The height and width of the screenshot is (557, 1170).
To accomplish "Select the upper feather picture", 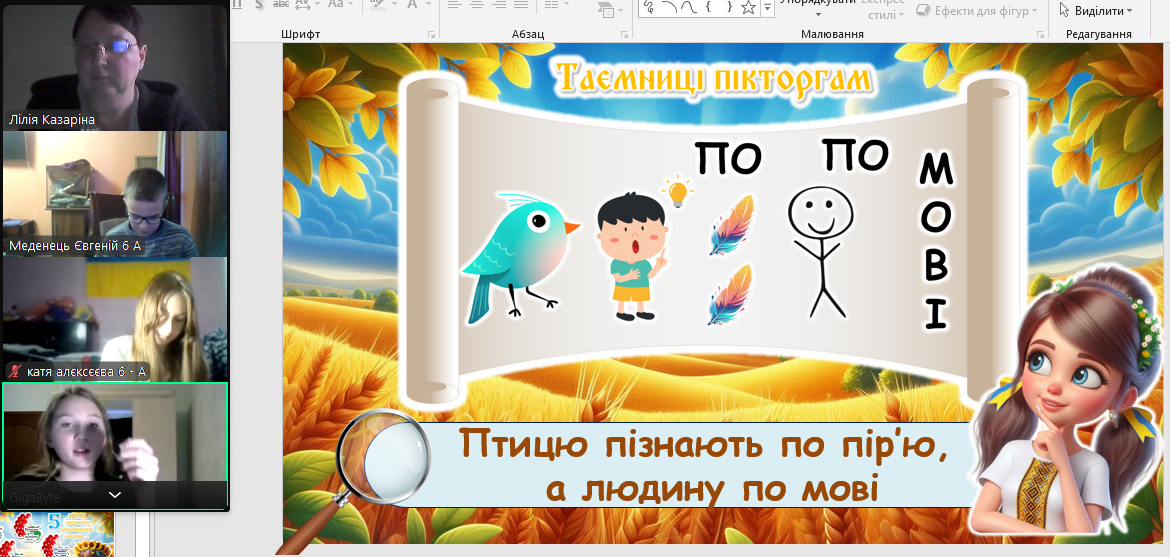I will click(731, 225).
